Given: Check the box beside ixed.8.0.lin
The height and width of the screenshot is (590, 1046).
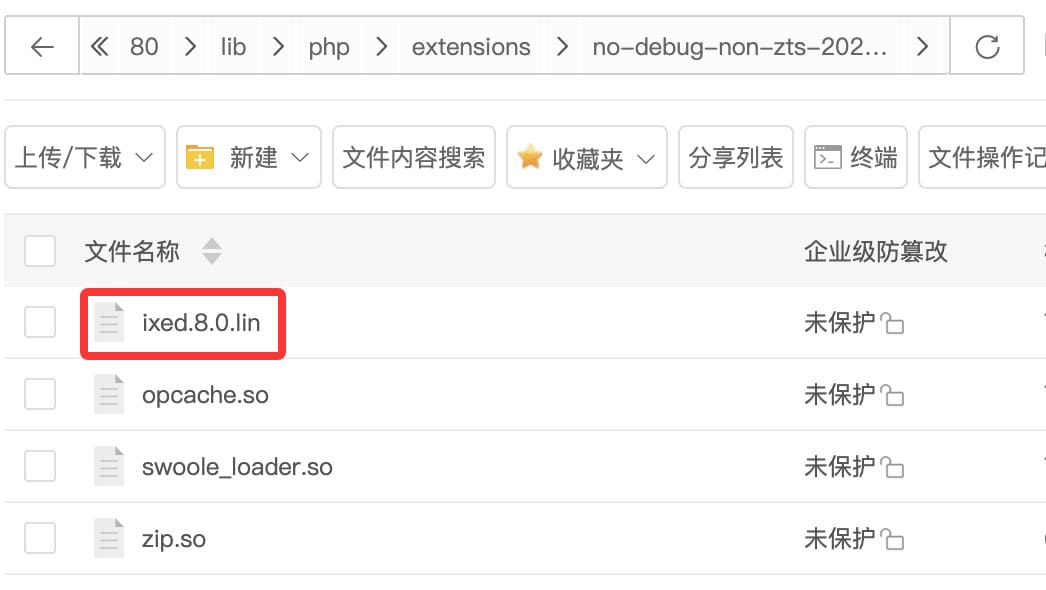Looking at the screenshot, I should click(40, 323).
